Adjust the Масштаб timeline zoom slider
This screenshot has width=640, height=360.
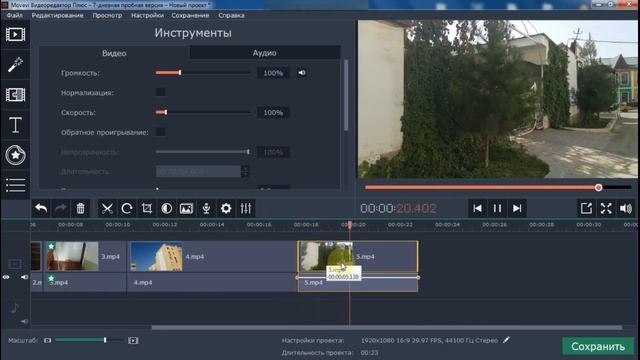coord(89,340)
